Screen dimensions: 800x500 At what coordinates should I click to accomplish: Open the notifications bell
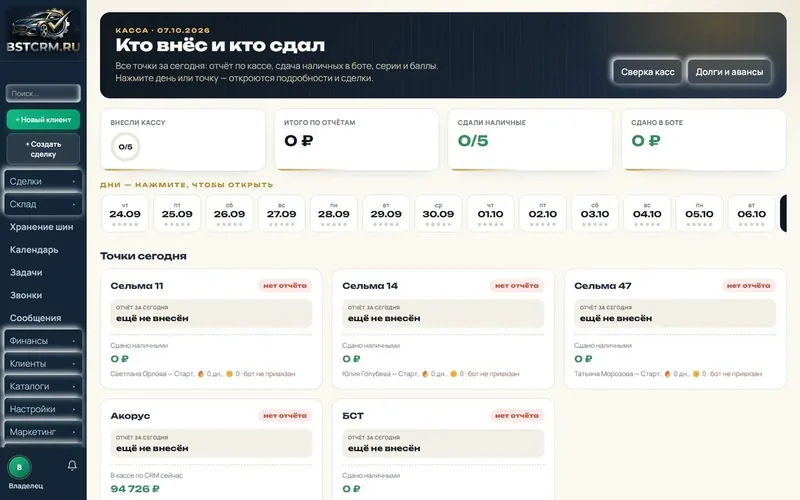pos(72,465)
